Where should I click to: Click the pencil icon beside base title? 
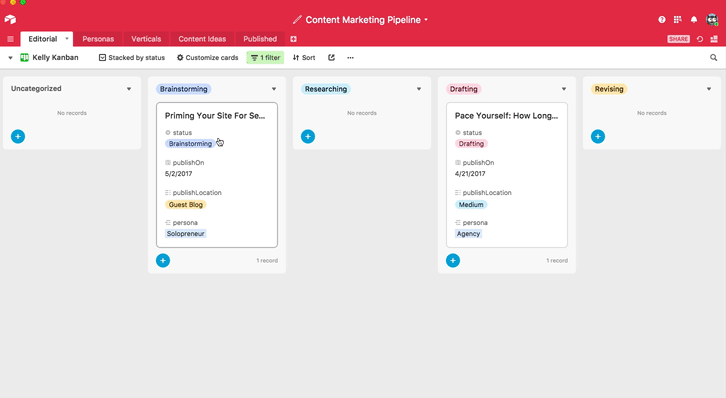tap(297, 19)
